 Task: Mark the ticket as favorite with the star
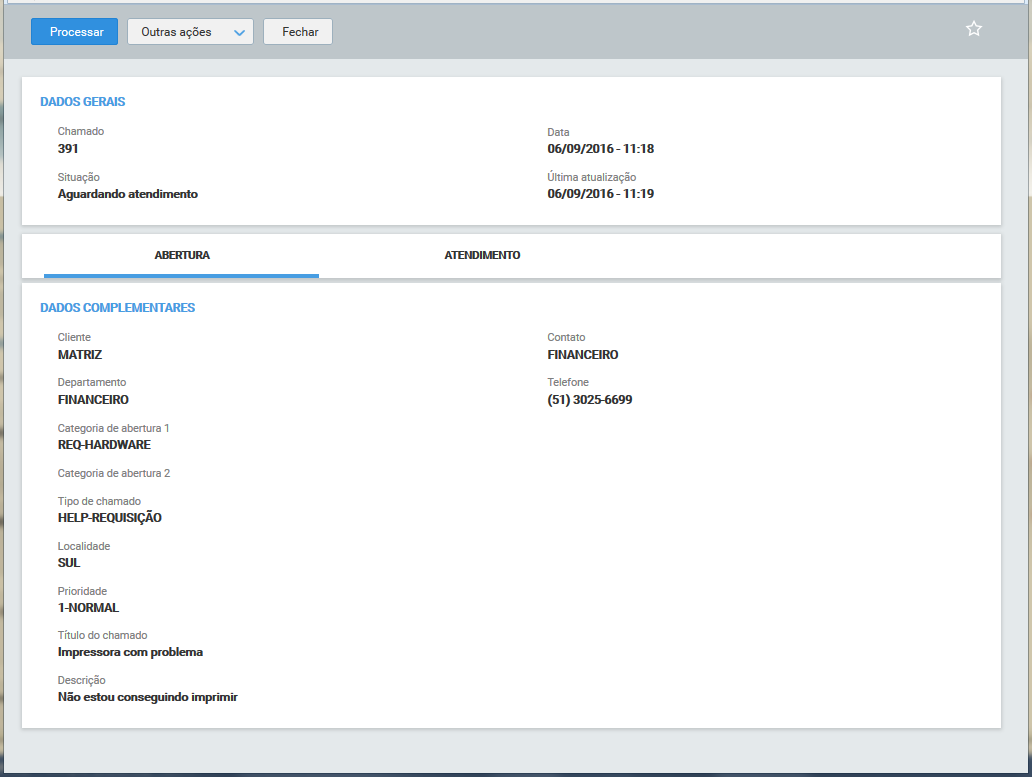[974, 29]
